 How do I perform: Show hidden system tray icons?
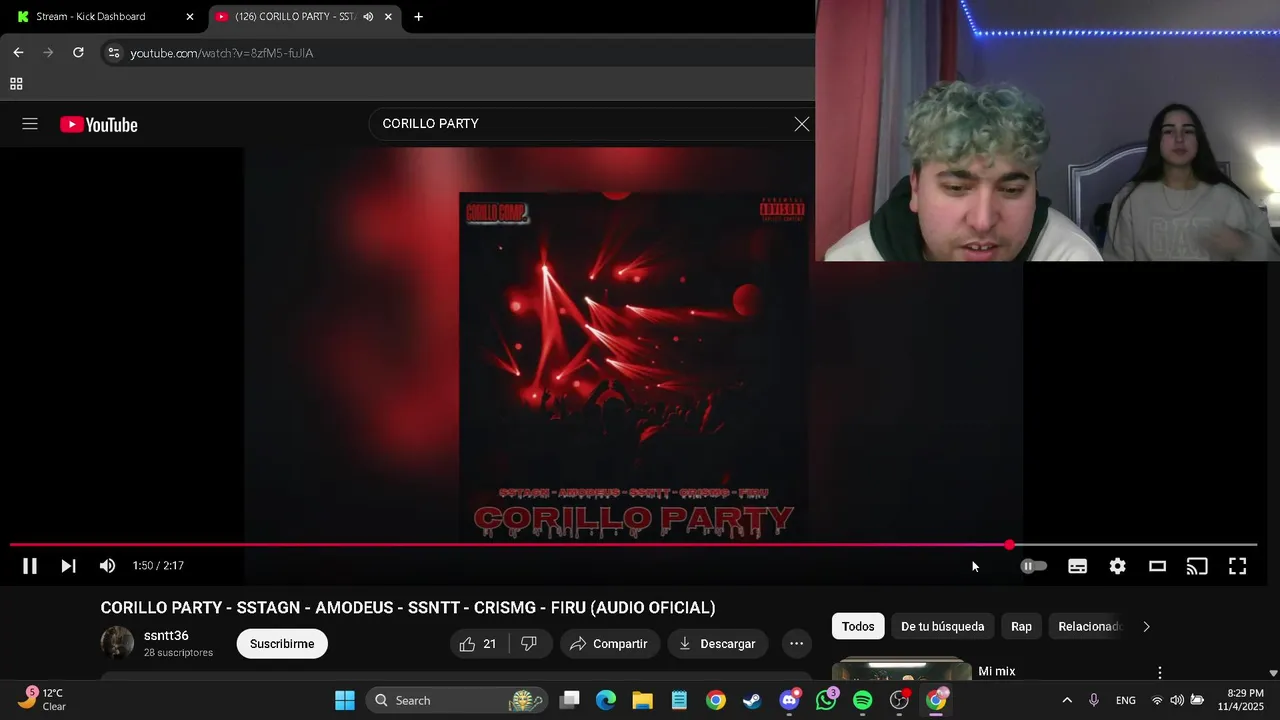(x=1067, y=700)
